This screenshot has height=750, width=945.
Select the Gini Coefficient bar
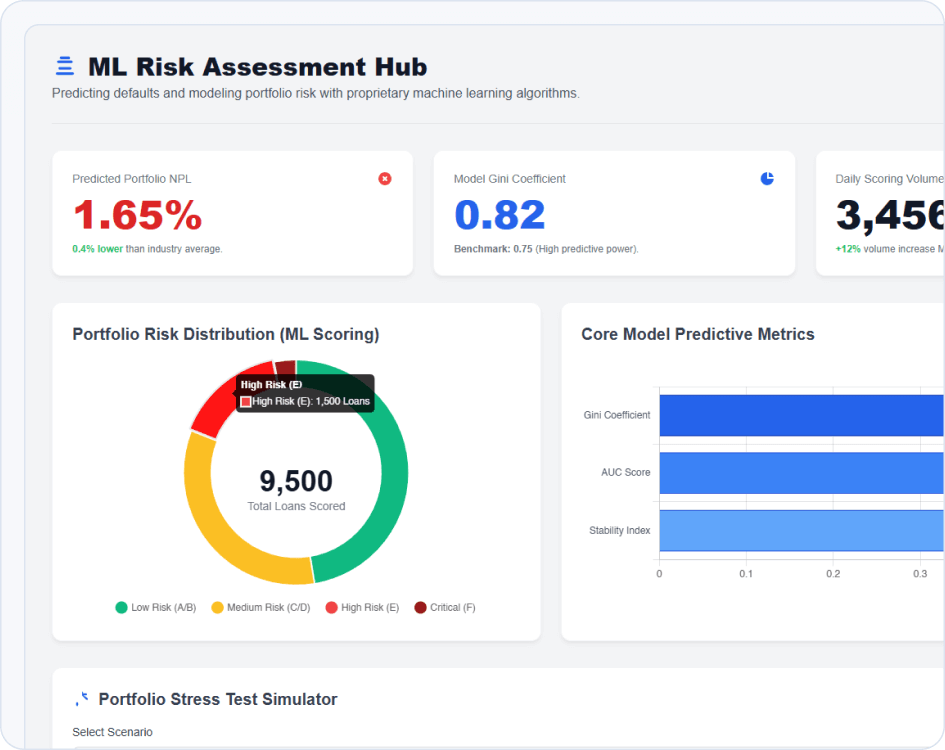click(x=800, y=415)
